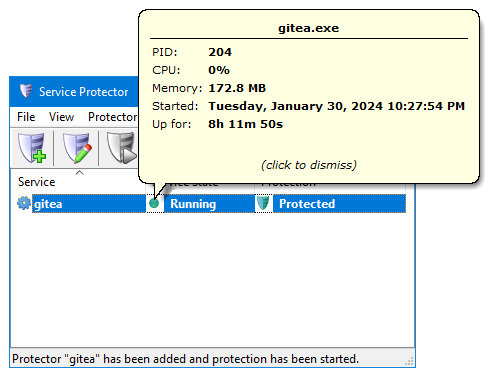Click the Protected status text
This screenshot has height=377, width=490.
pyautogui.click(x=307, y=204)
